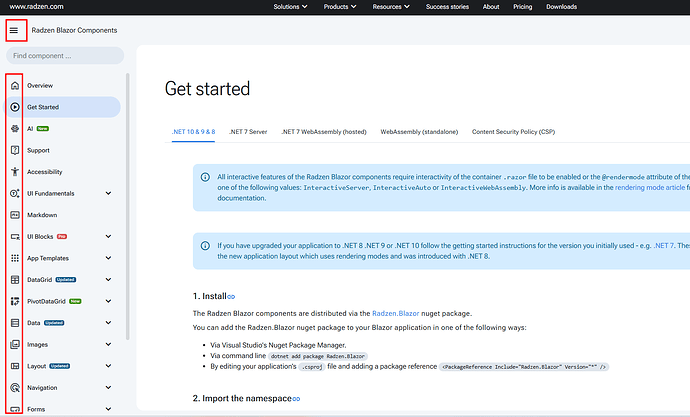This screenshot has width=690, height=417.
Task: Expand the UI Fundamentals section chevron
Action: coord(109,194)
